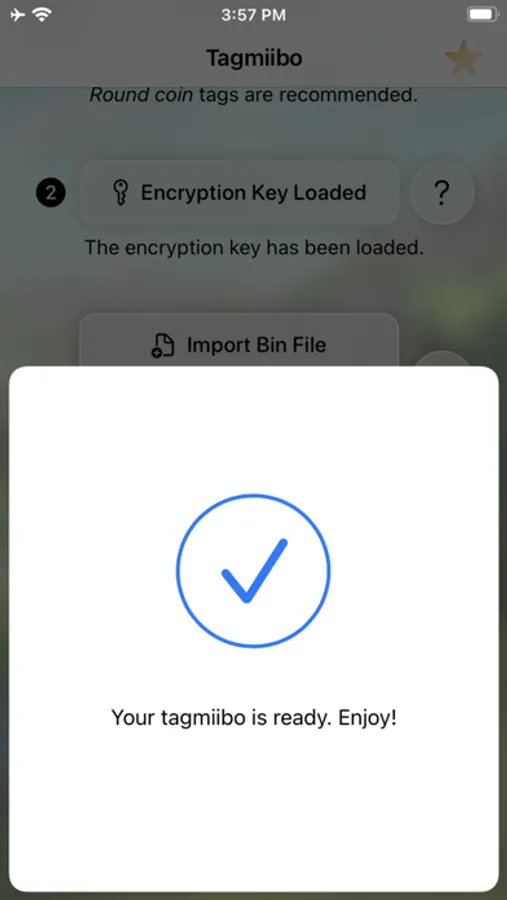Tap the blue checkmark success icon
This screenshot has width=507, height=900.
click(253, 571)
